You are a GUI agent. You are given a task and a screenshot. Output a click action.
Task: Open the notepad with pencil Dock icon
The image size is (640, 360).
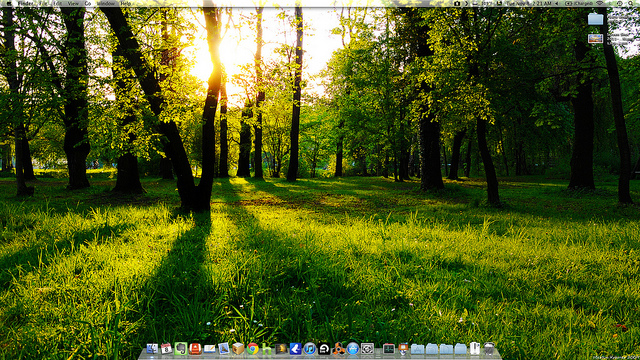tap(209, 349)
